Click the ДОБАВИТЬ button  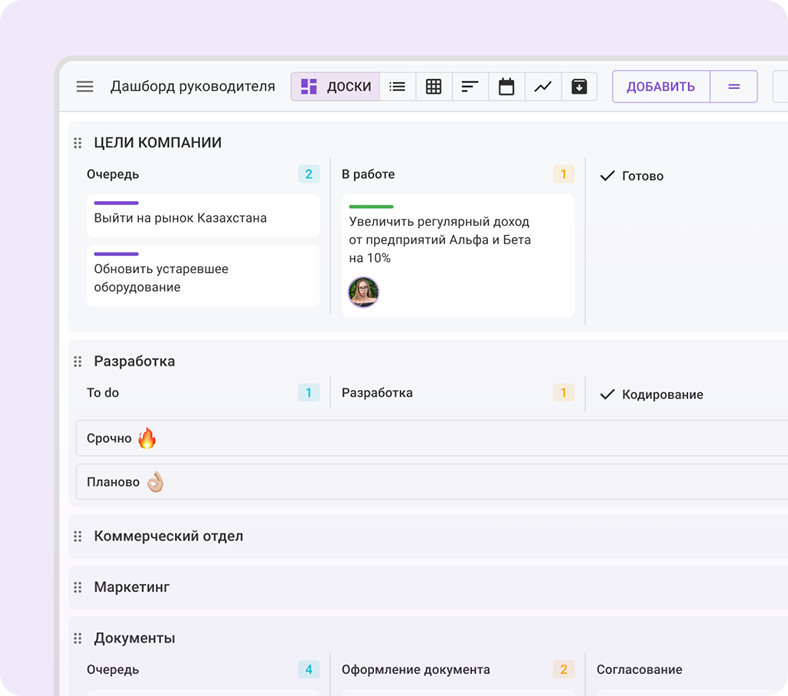pyautogui.click(x=660, y=87)
